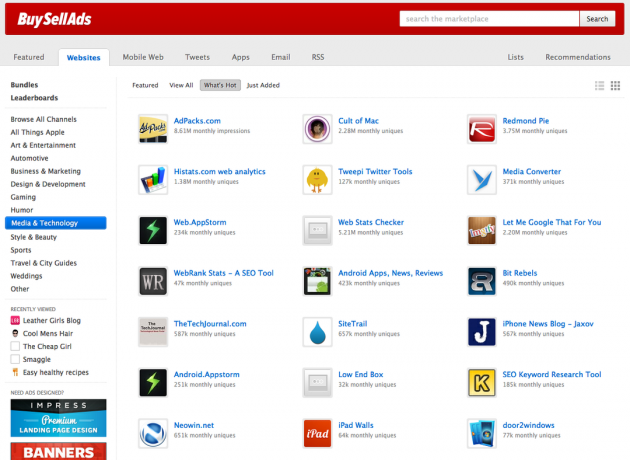Image resolution: width=630 pixels, height=460 pixels.
Task: Switch to the Mobile Web tab
Action: (x=143, y=57)
